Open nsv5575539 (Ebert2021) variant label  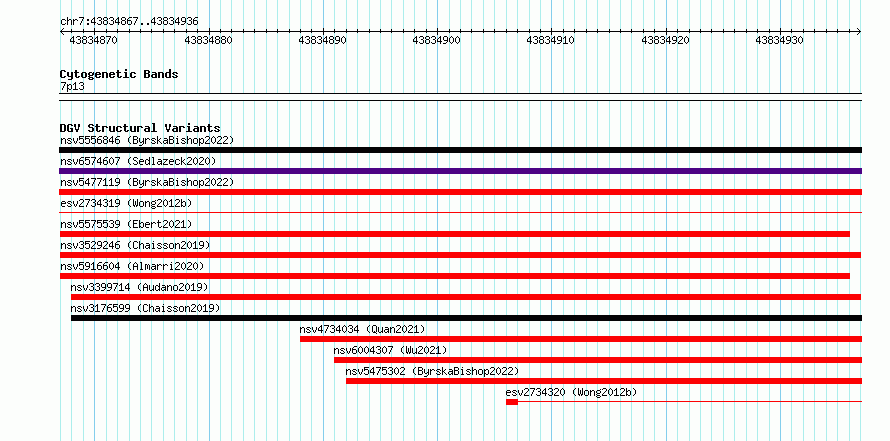[126, 224]
